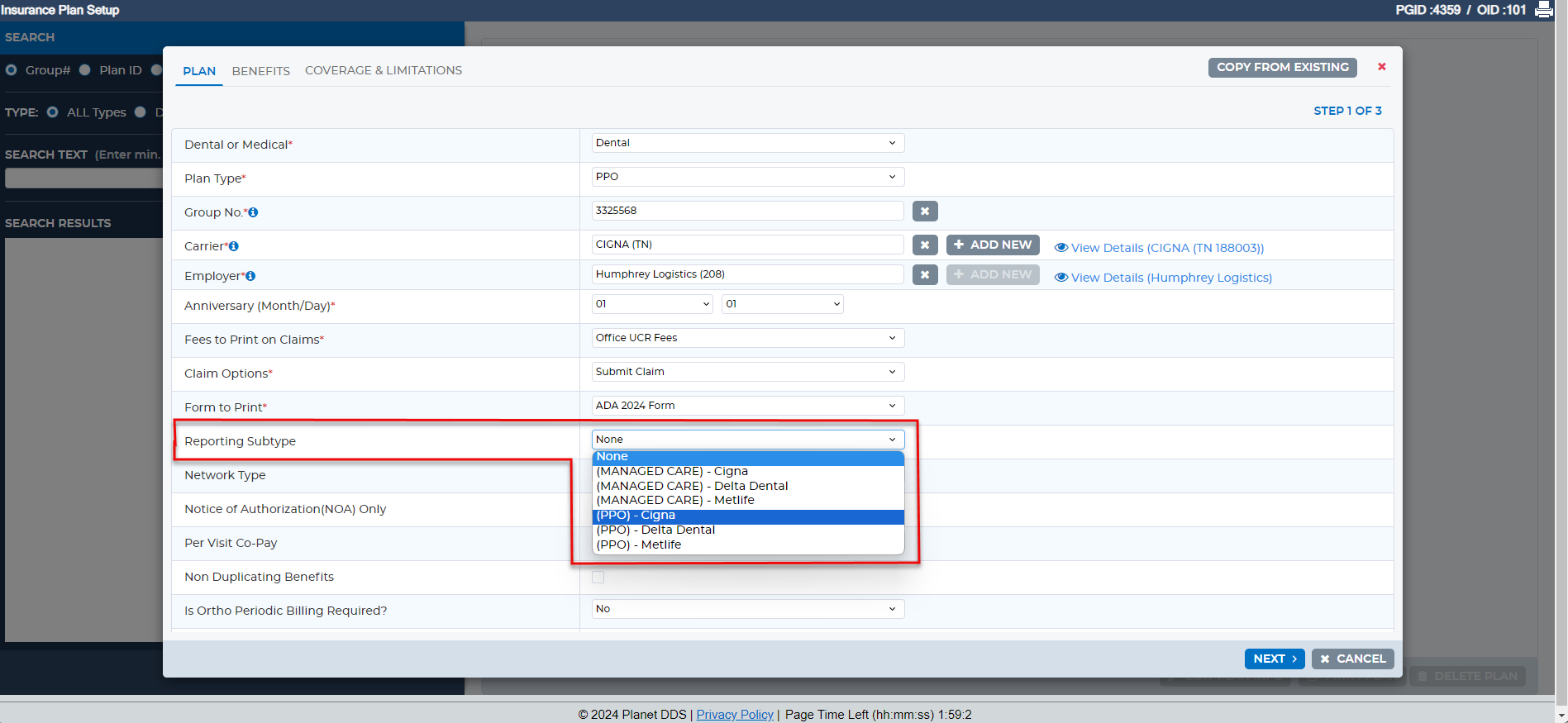The image size is (1568, 723).
Task: Choose the ALL Types radio button
Action: coord(53,112)
